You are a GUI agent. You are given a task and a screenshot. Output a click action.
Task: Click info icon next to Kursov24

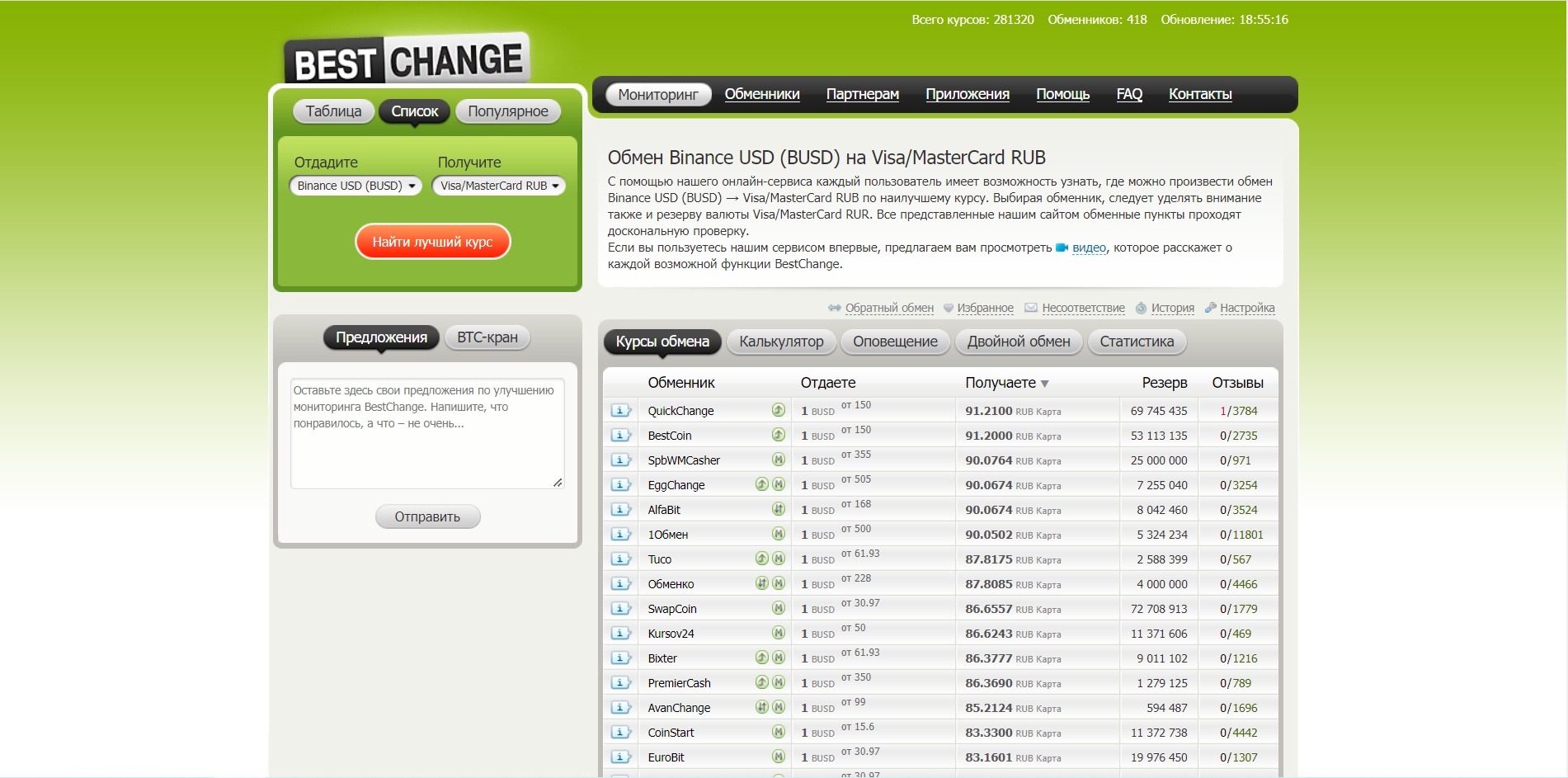pos(620,634)
